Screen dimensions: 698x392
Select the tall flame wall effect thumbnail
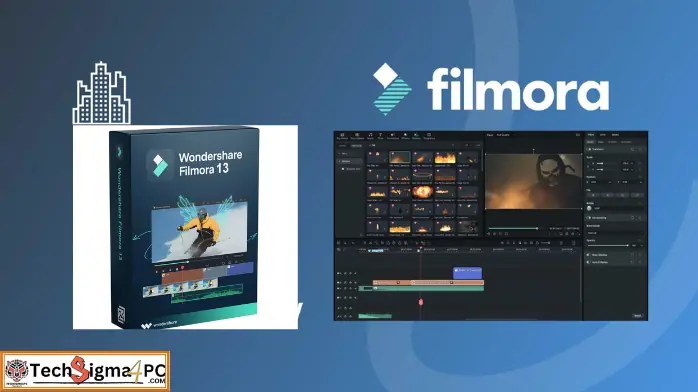pyautogui.click(x=445, y=158)
